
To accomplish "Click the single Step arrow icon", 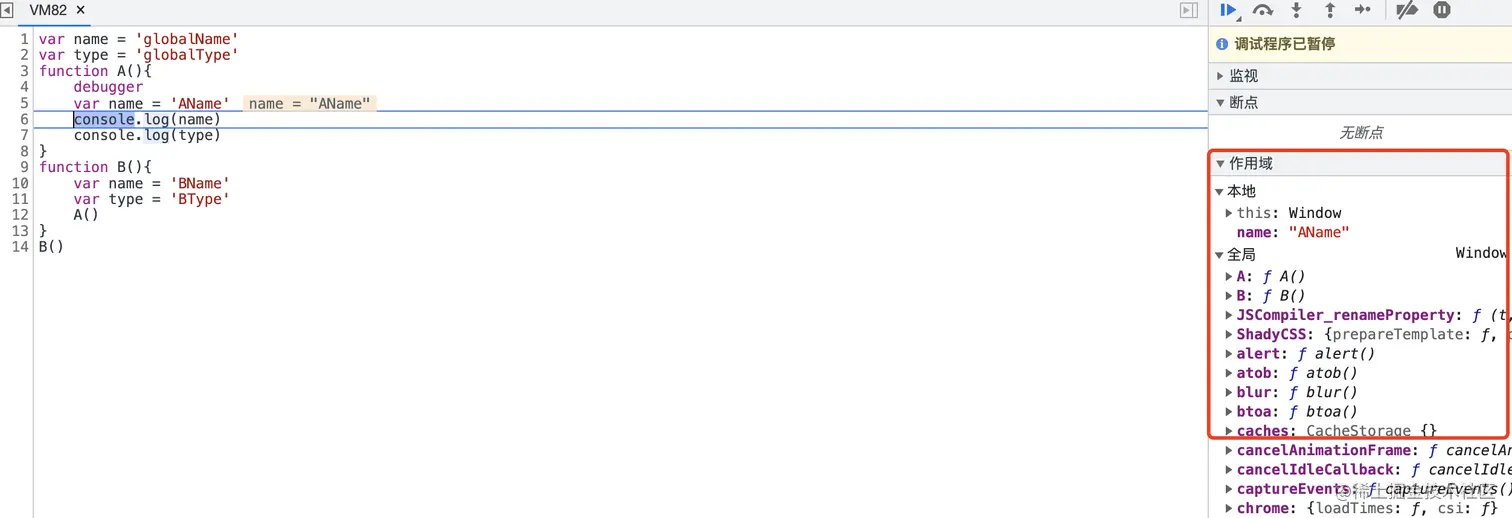I will [1363, 10].
